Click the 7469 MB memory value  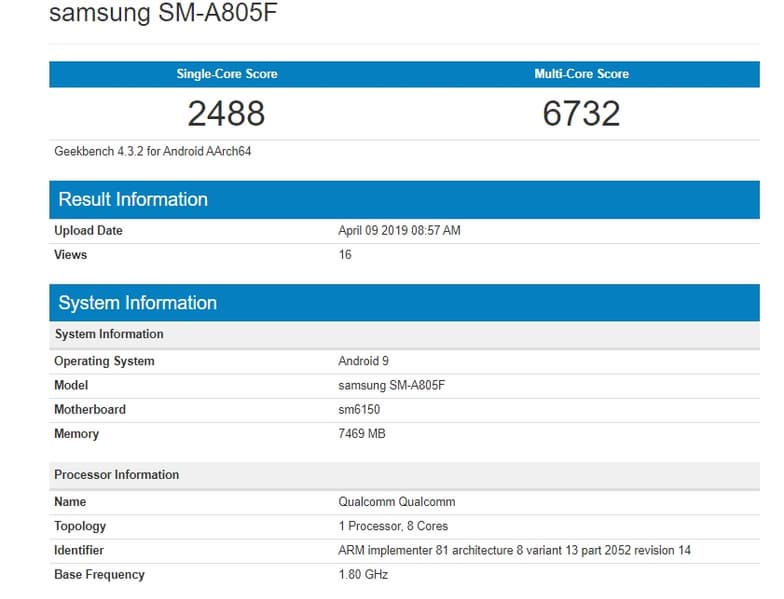(x=362, y=434)
